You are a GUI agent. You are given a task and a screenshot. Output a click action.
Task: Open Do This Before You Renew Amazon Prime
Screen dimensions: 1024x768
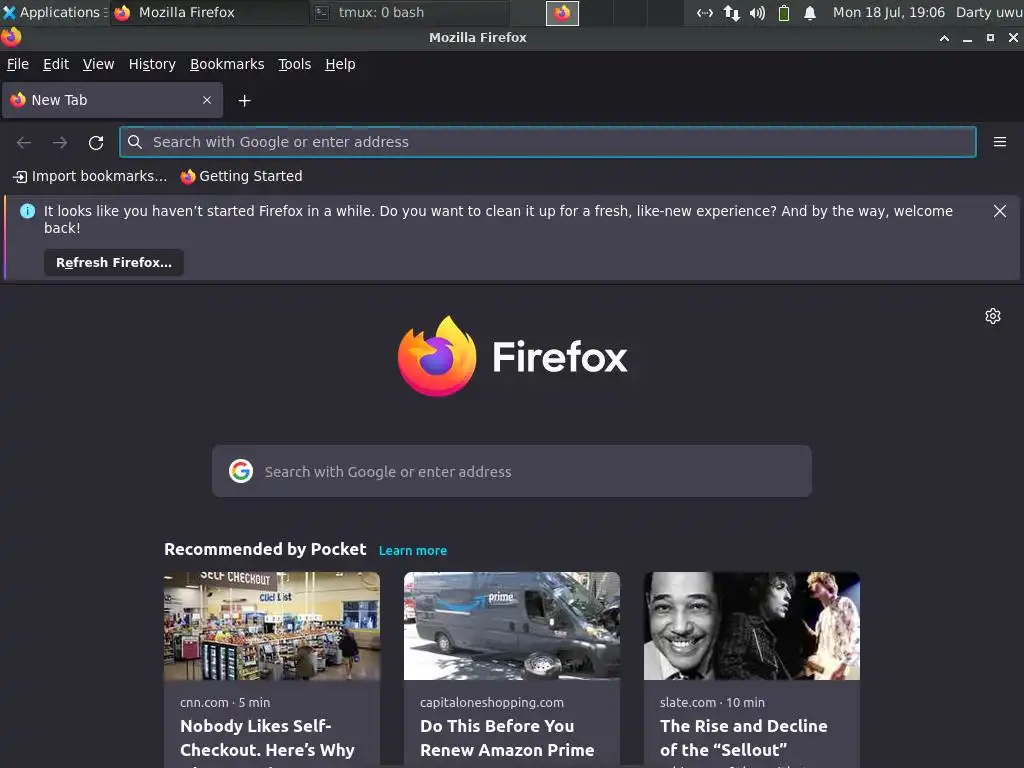tap(507, 738)
